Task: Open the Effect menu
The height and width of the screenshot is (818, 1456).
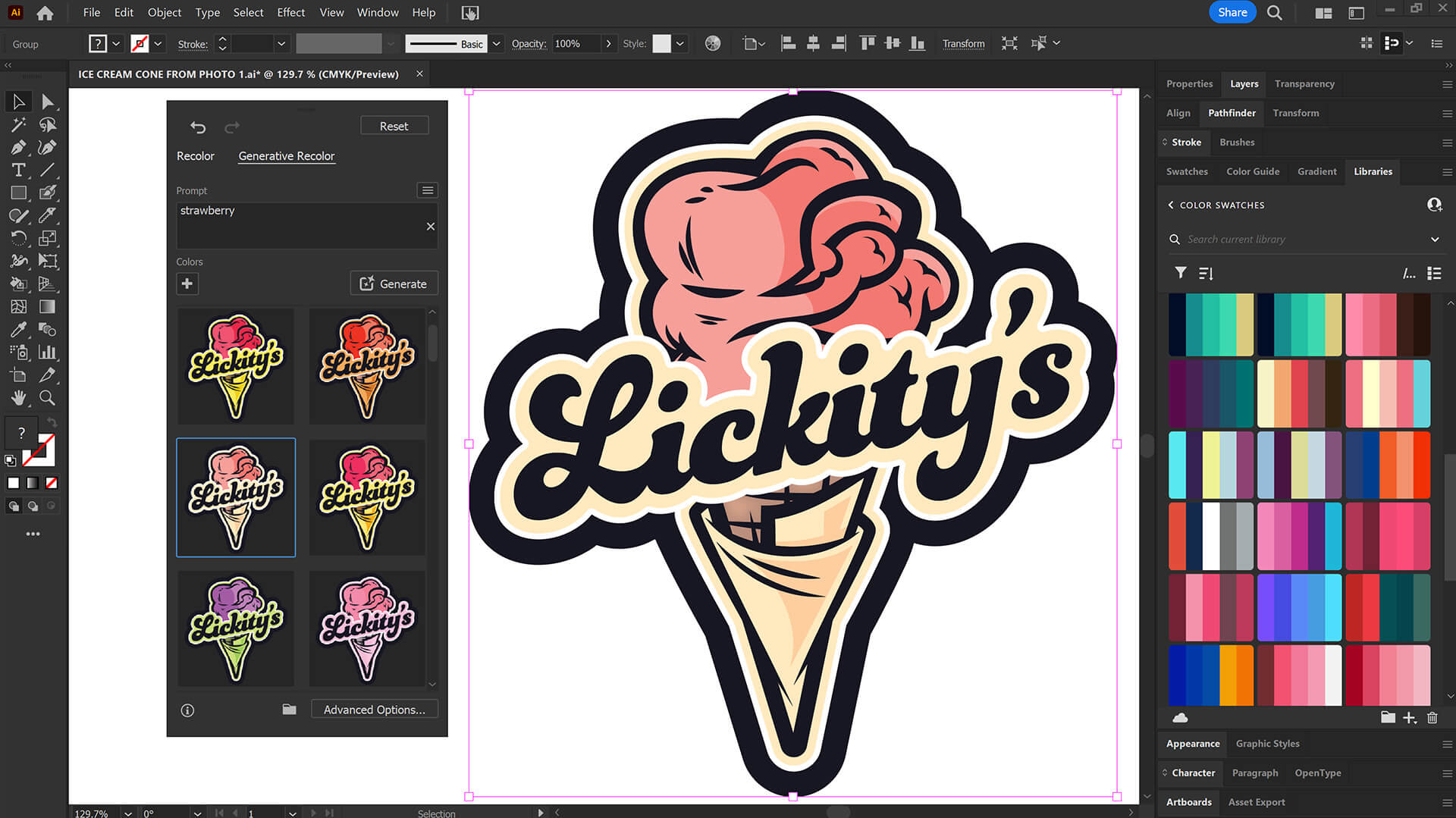Action: pos(290,13)
